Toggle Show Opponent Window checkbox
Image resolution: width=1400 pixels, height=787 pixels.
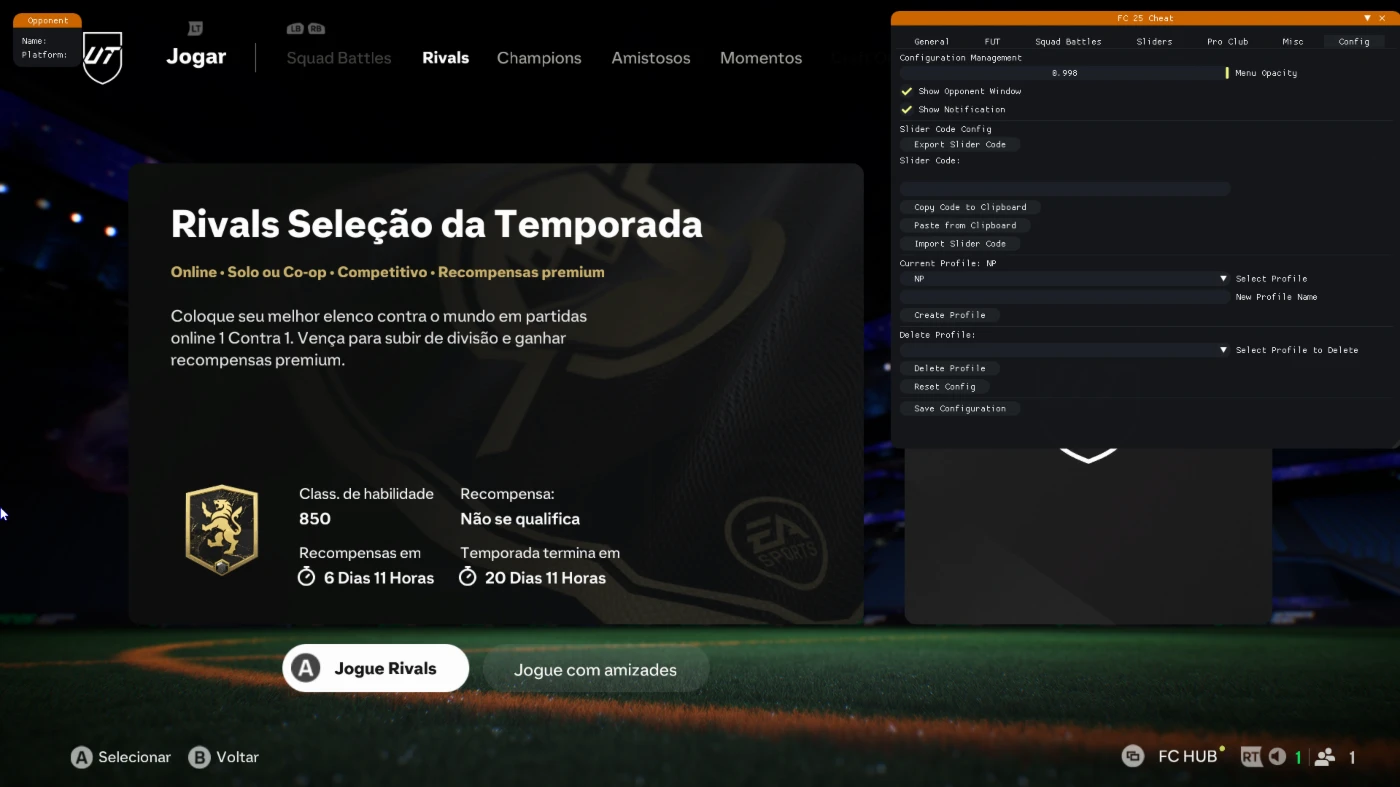pyautogui.click(x=907, y=91)
